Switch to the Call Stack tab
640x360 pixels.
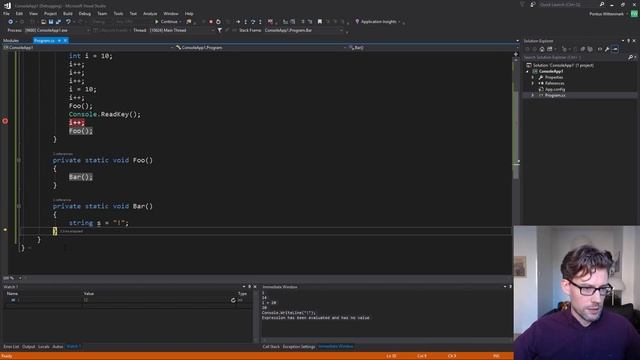(x=271, y=347)
